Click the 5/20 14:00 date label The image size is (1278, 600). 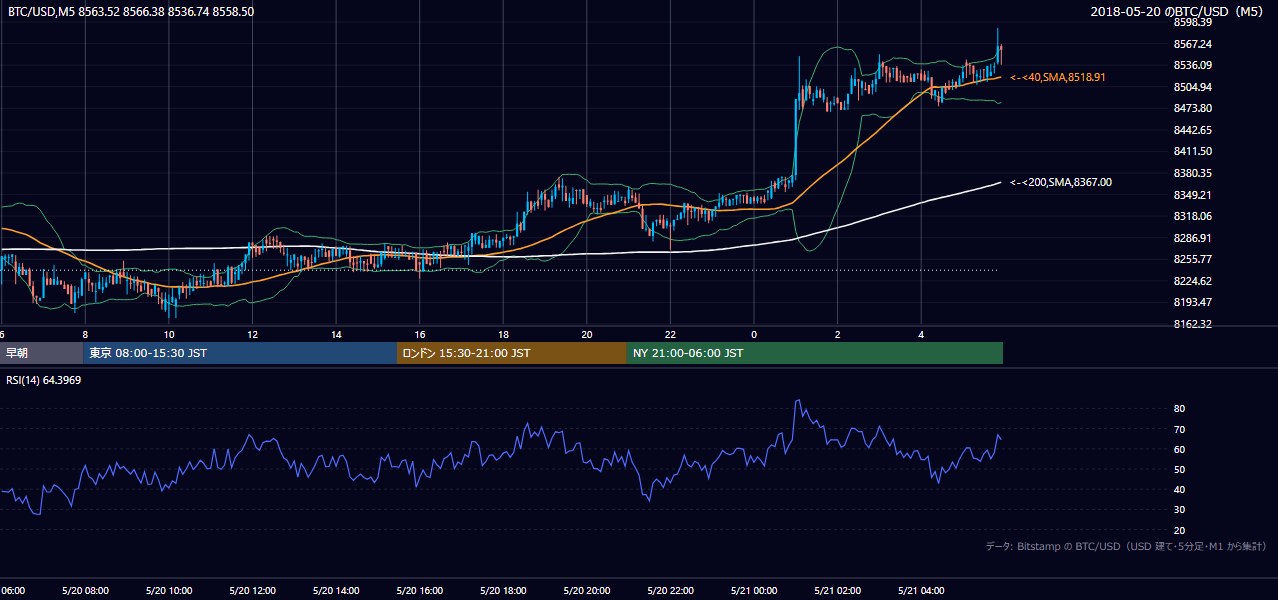(x=336, y=590)
